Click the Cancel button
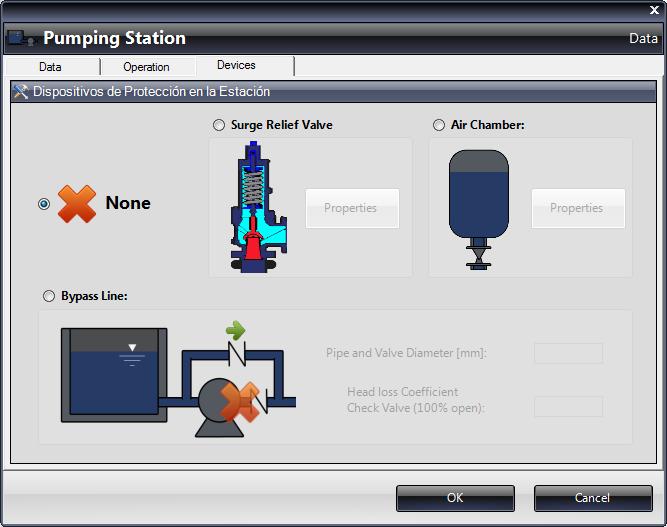The image size is (667, 527). [591, 498]
